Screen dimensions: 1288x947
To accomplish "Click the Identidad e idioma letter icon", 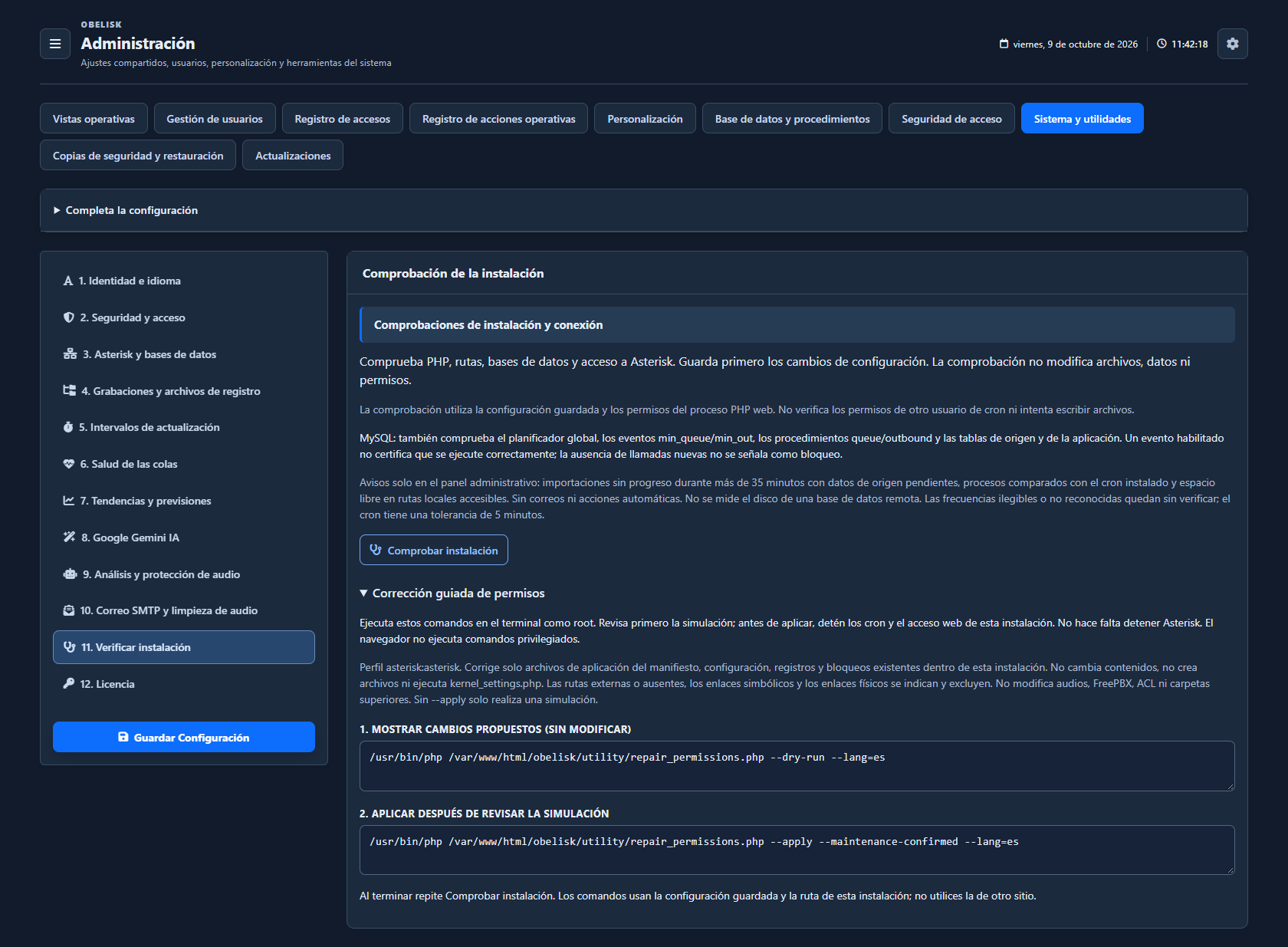I will click(x=68, y=281).
